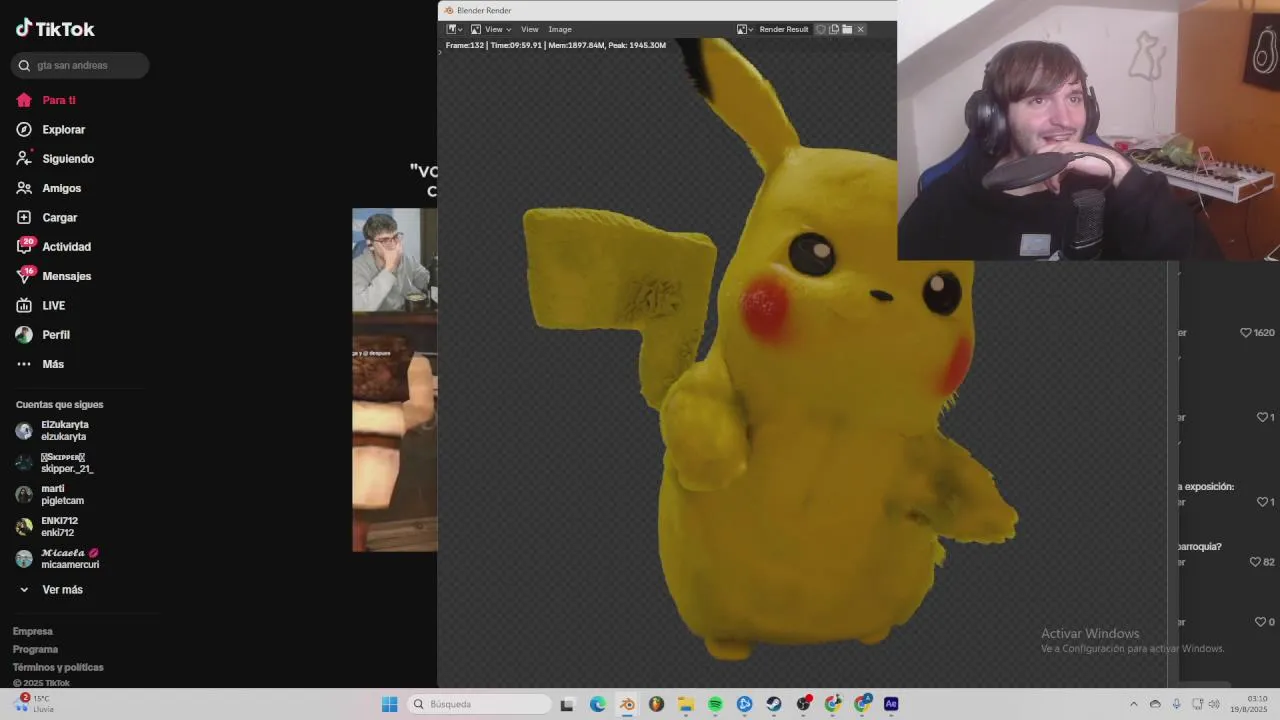The height and width of the screenshot is (720, 1280).
Task: Open Términos y políticas footer link
Action: (x=58, y=667)
